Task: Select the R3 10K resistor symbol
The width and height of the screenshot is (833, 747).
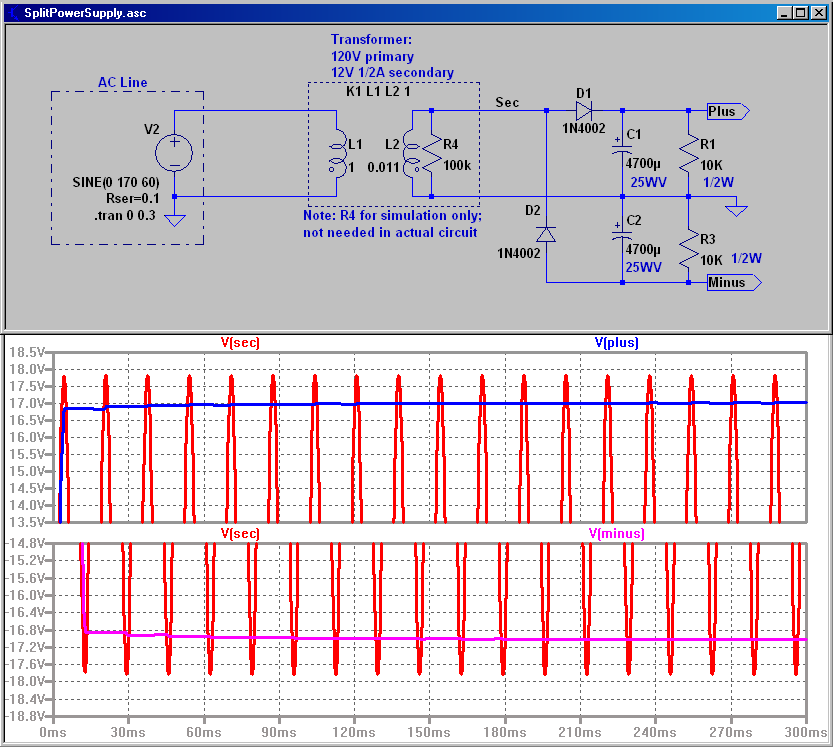Action: (688, 249)
